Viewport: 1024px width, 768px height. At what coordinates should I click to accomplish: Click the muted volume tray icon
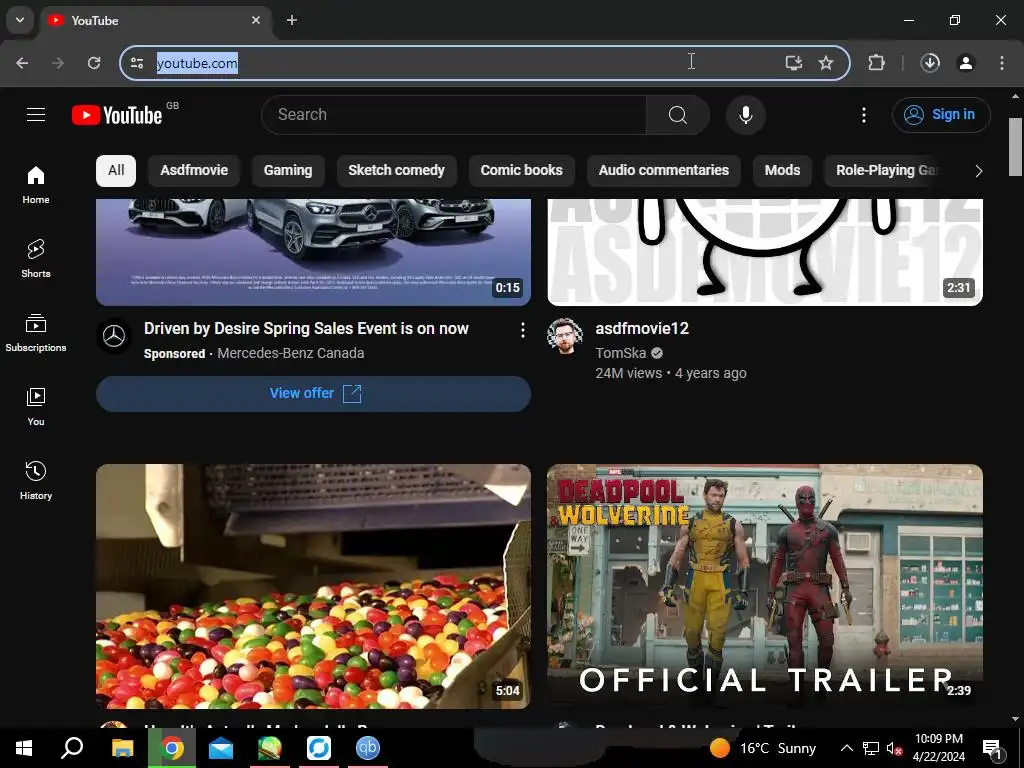pos(894,748)
